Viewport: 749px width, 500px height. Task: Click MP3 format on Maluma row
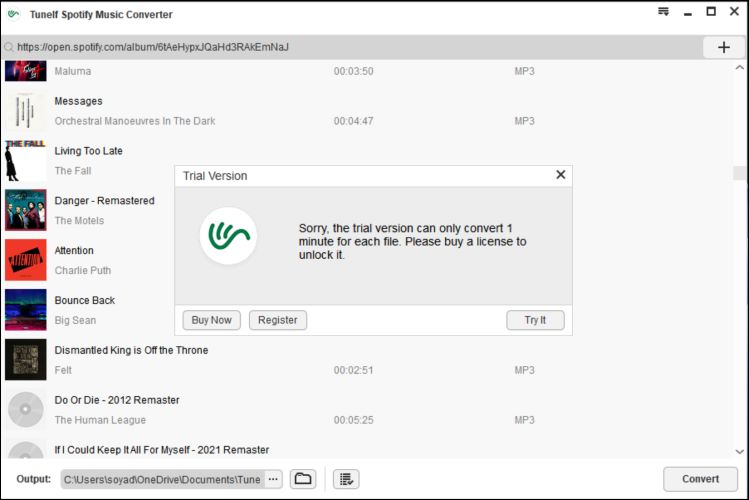[x=524, y=71]
